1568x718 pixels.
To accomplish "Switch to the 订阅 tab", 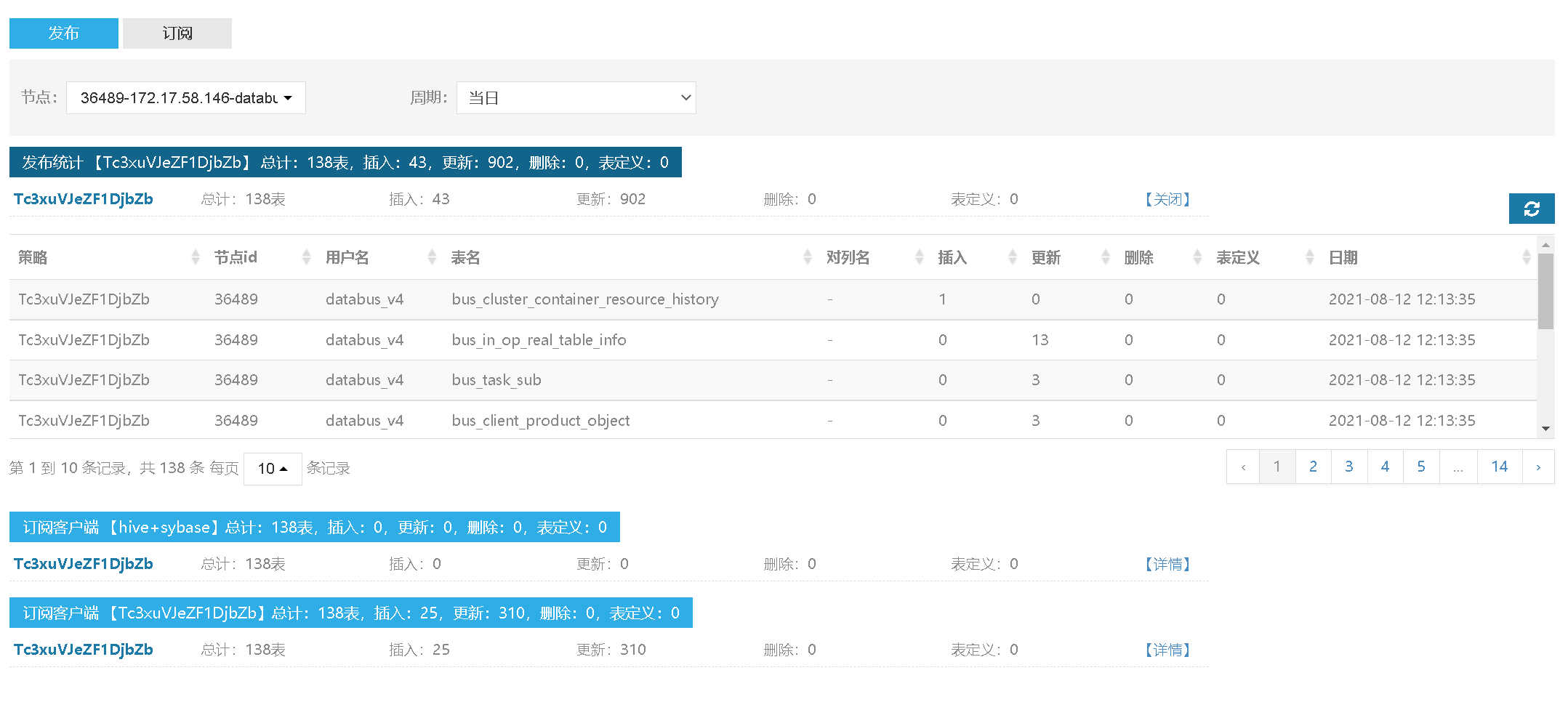I will [177, 33].
